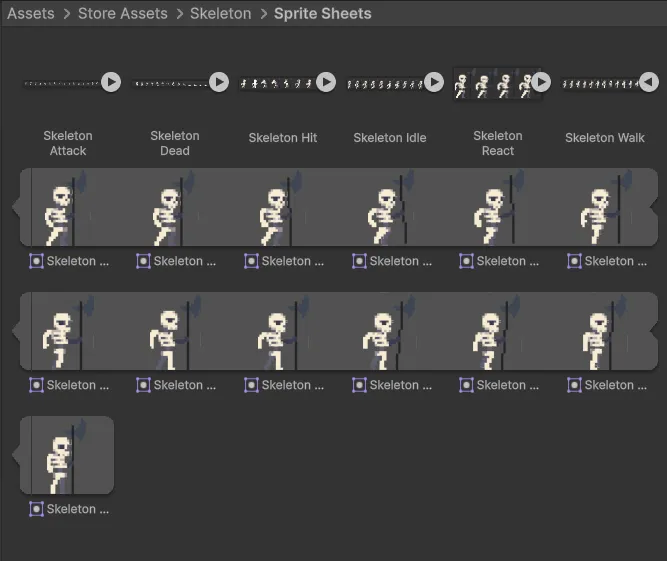Expand the Skeleton Idle sprite sheet arrow
Viewport: 667px width, 561px height.
click(x=434, y=82)
